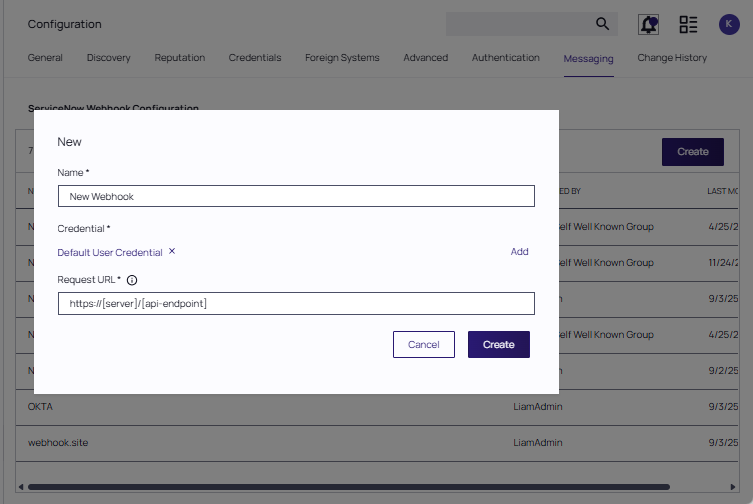Switch to the General tab

click(x=45, y=58)
